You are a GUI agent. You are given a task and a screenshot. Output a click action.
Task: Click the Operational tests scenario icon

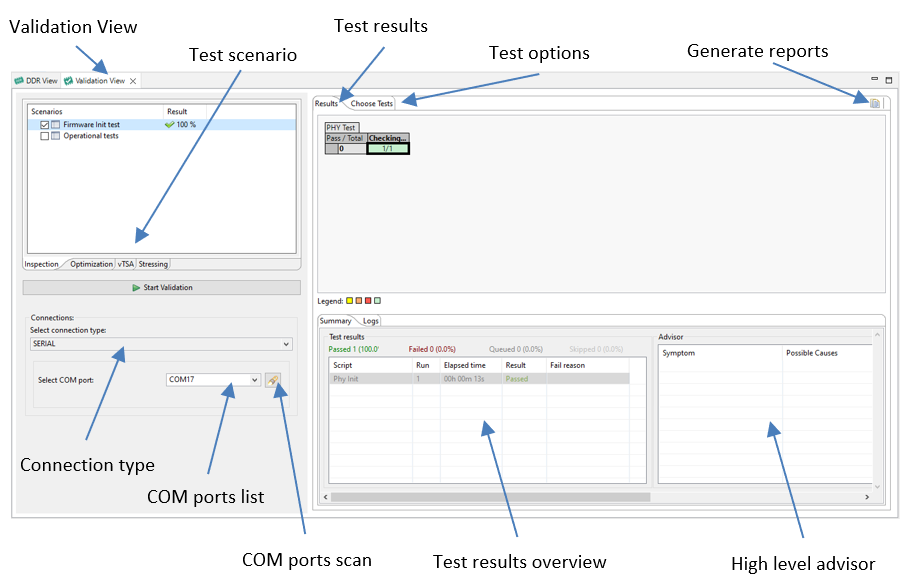56,136
